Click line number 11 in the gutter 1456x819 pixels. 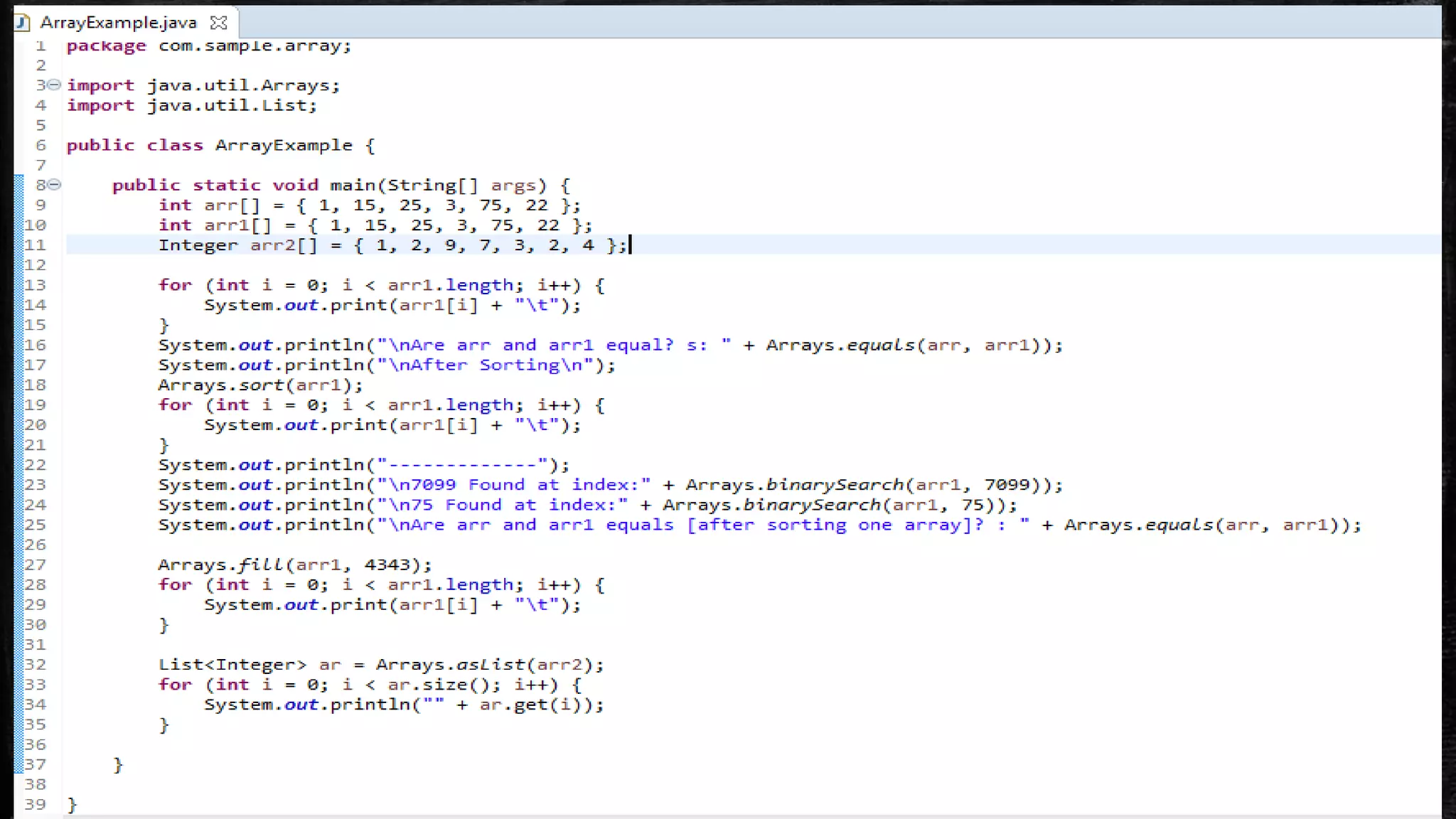click(36, 245)
